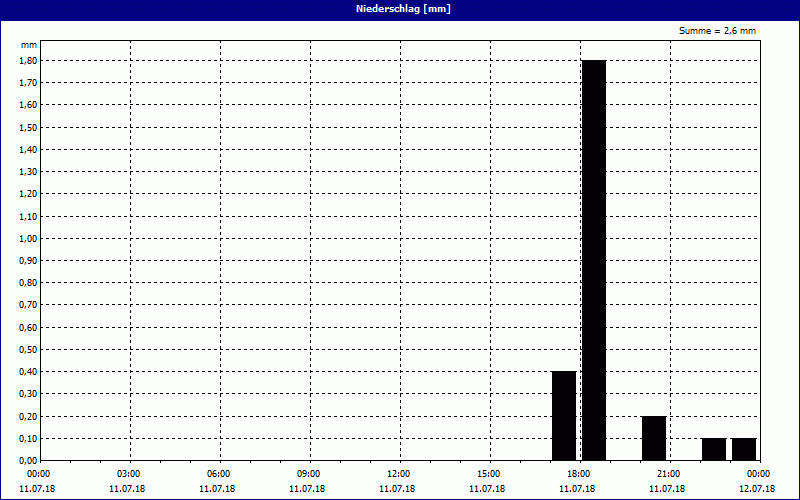
Task: Click the Niederschlag [mm] title bar
Action: tap(400, 8)
